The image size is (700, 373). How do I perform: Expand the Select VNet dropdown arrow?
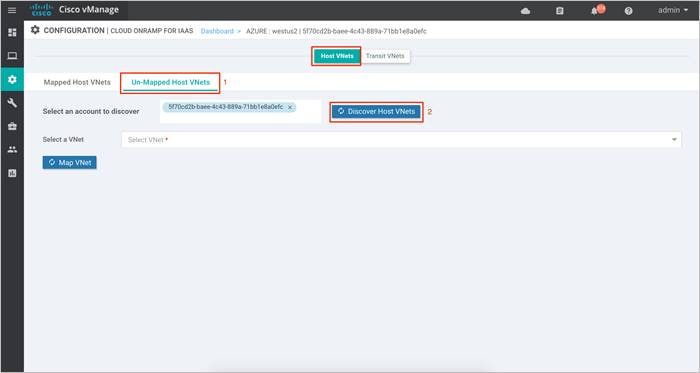pos(674,140)
